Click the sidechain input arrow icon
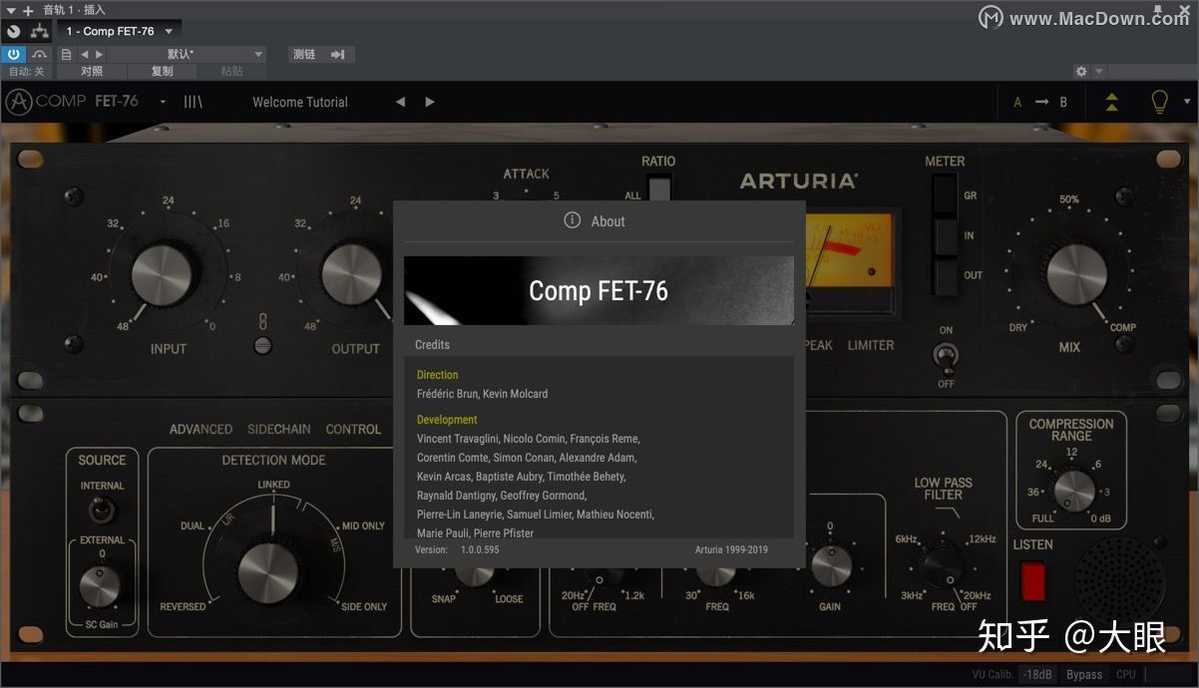The image size is (1199, 688). pos(338,54)
